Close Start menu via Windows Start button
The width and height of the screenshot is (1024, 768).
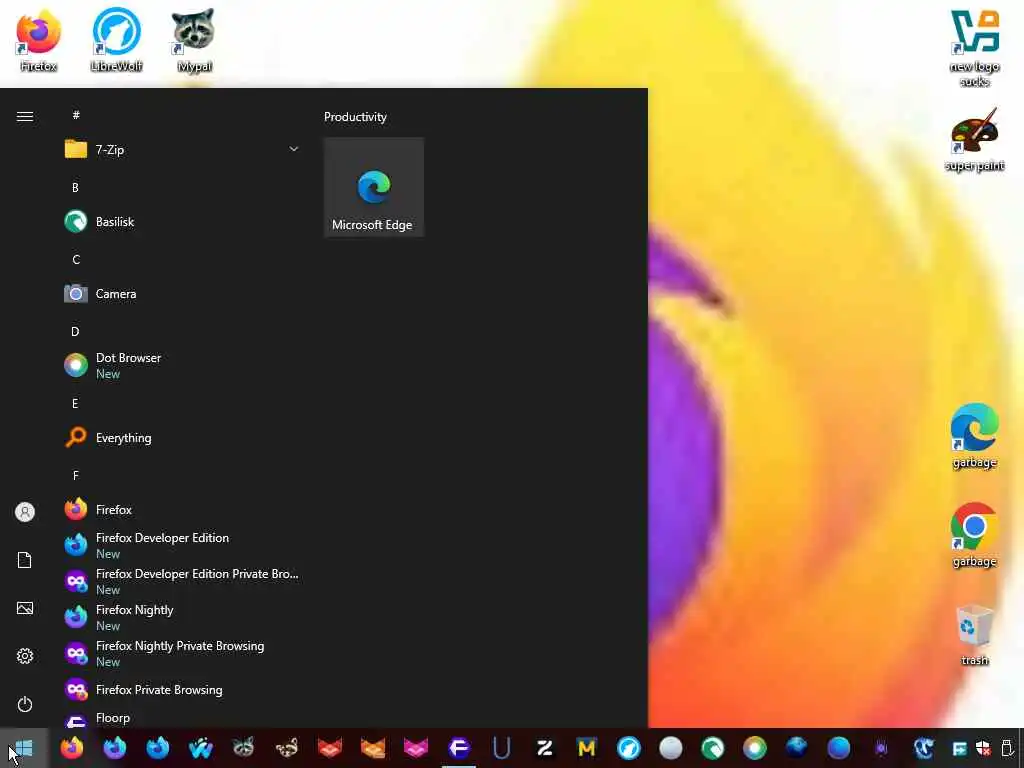coord(24,748)
